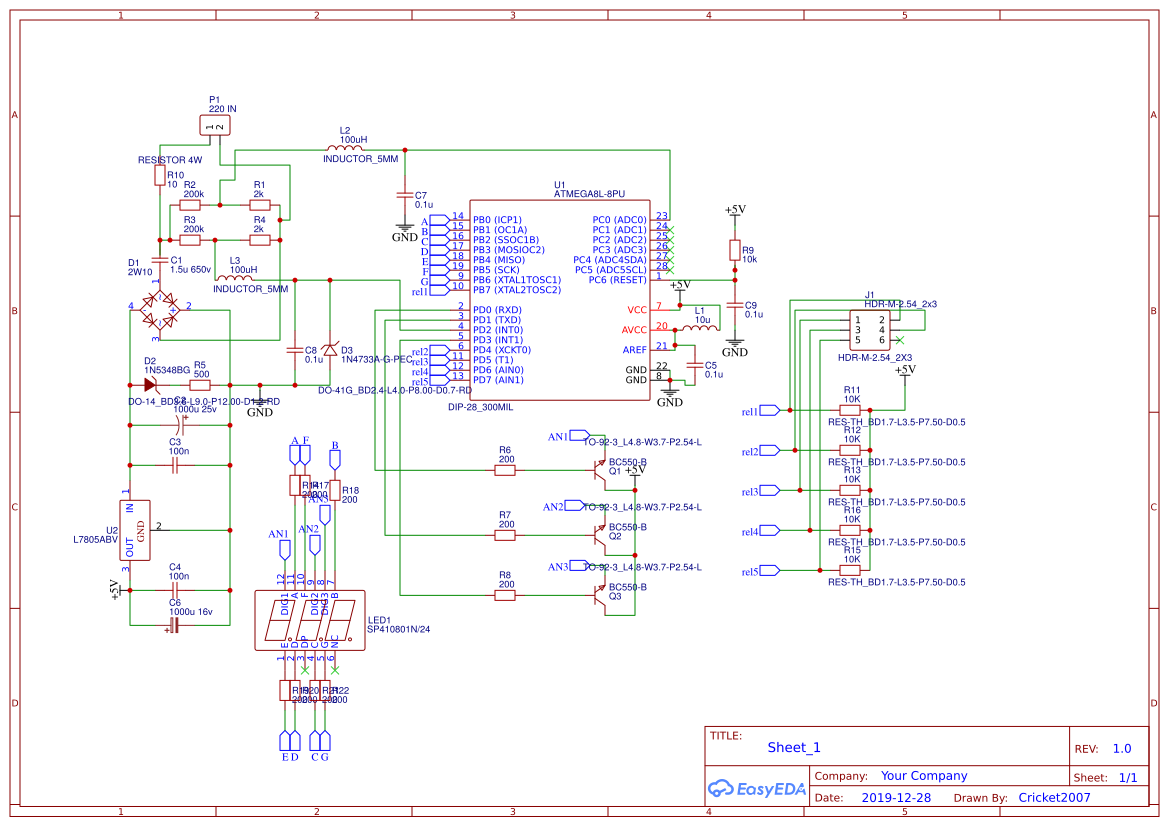Select the Q1 BC550-B transistor symbol
Image resolution: width=1169 pixels, height=827 pixels.
pos(599,471)
